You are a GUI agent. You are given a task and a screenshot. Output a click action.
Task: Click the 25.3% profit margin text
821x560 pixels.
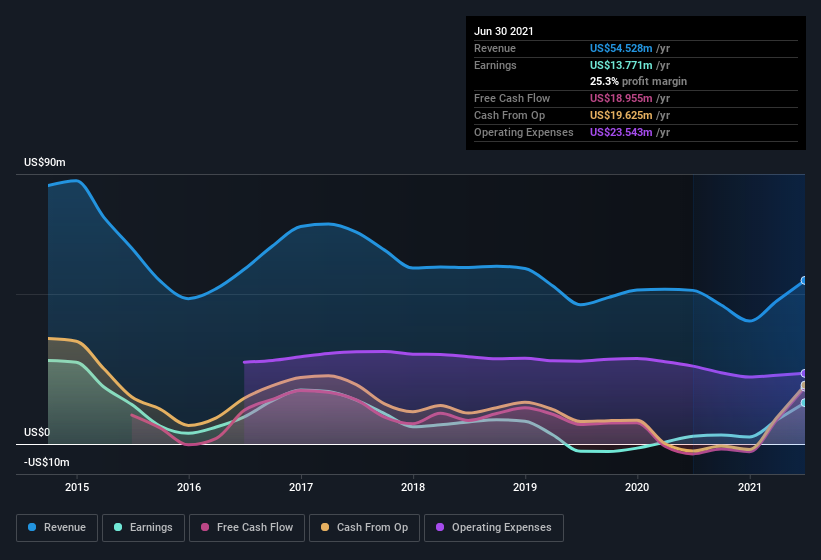638,81
